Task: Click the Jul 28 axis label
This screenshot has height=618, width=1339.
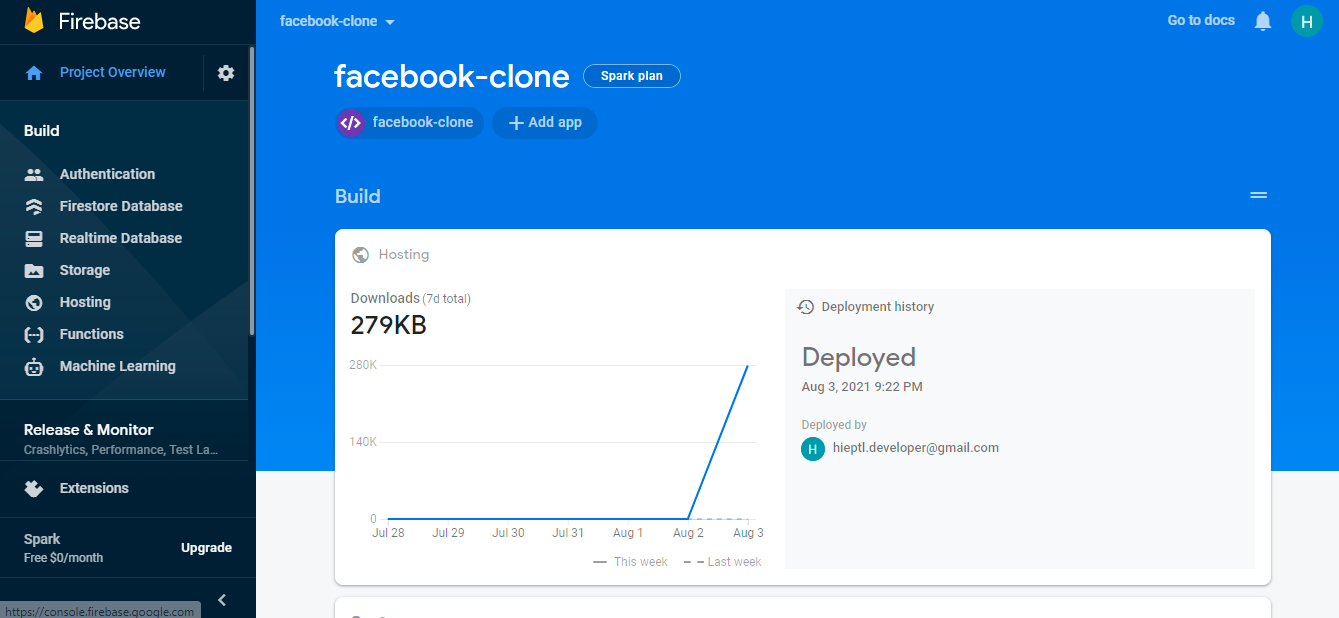Action: coord(388,533)
